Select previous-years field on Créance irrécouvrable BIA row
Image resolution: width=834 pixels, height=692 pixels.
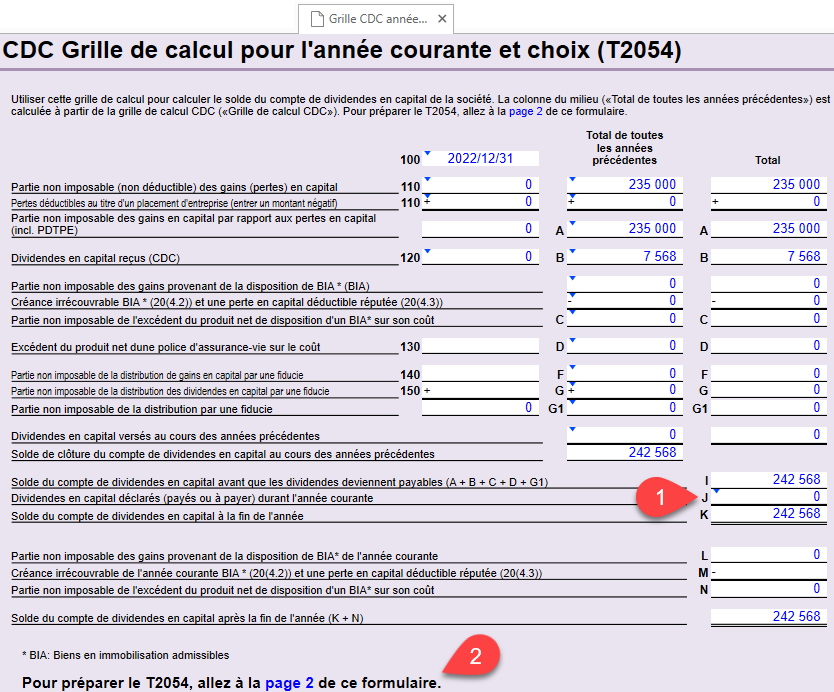(625, 301)
